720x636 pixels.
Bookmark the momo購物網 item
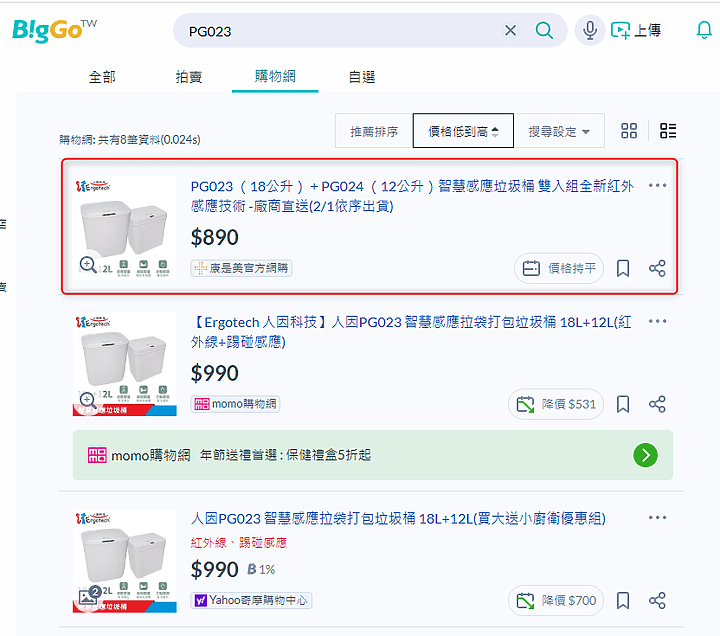[x=623, y=404]
